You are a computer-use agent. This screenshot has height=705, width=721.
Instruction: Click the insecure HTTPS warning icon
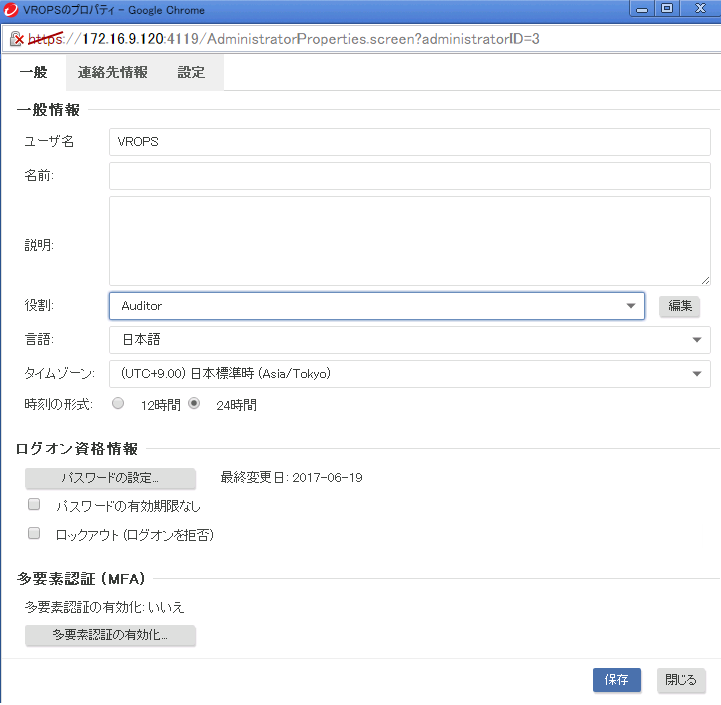point(17,39)
